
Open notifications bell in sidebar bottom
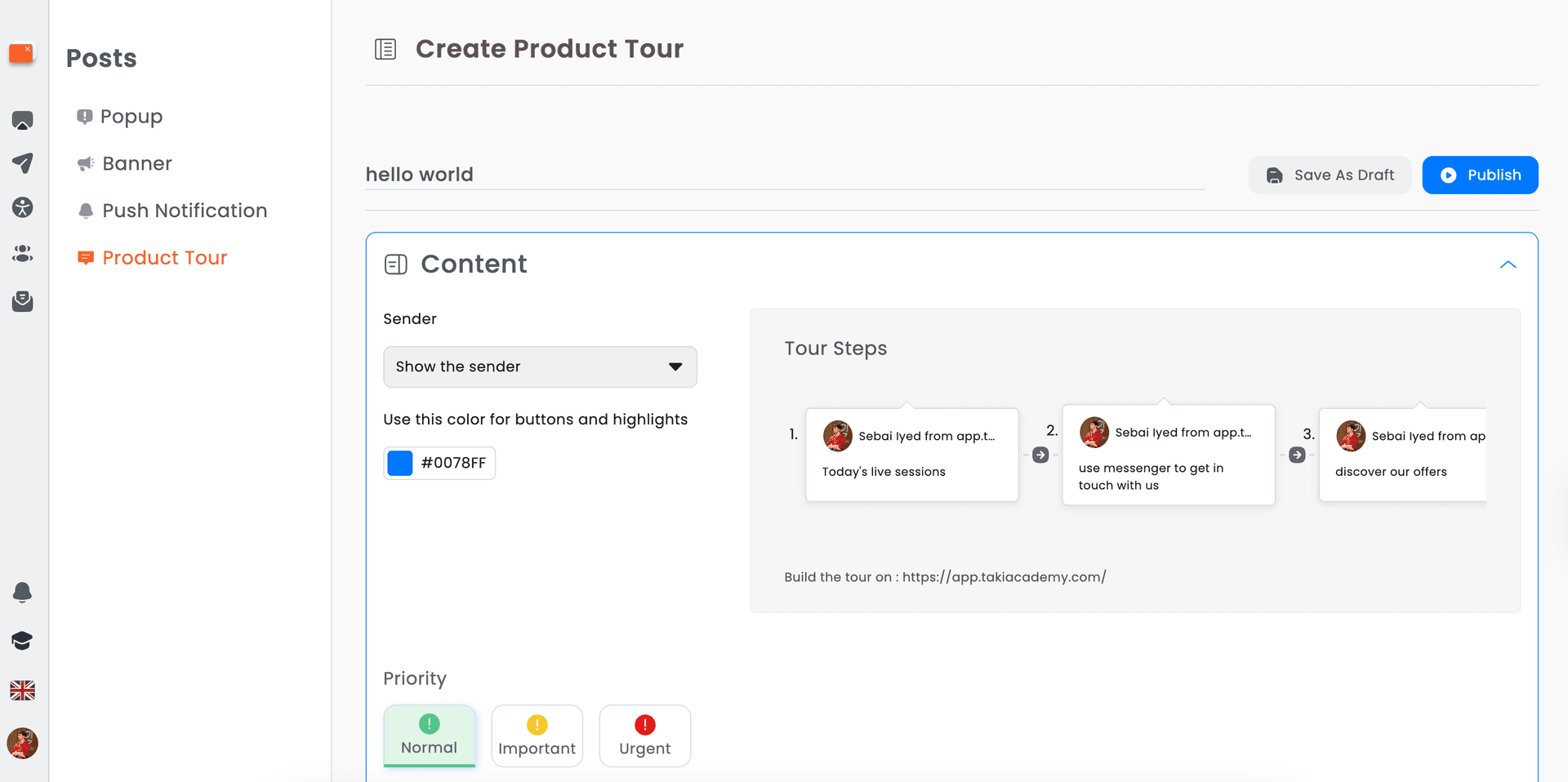click(x=23, y=593)
